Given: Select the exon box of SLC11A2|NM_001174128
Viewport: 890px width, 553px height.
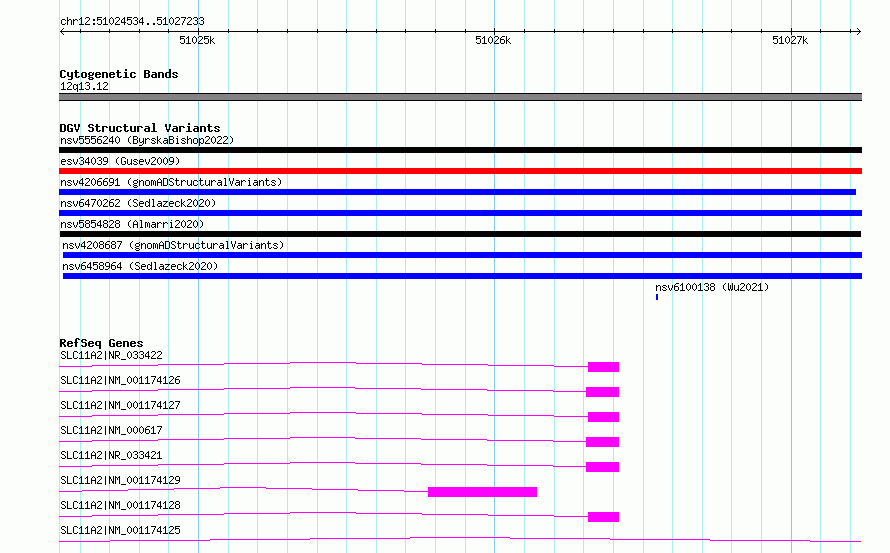Looking at the screenshot, I should tap(603, 517).
